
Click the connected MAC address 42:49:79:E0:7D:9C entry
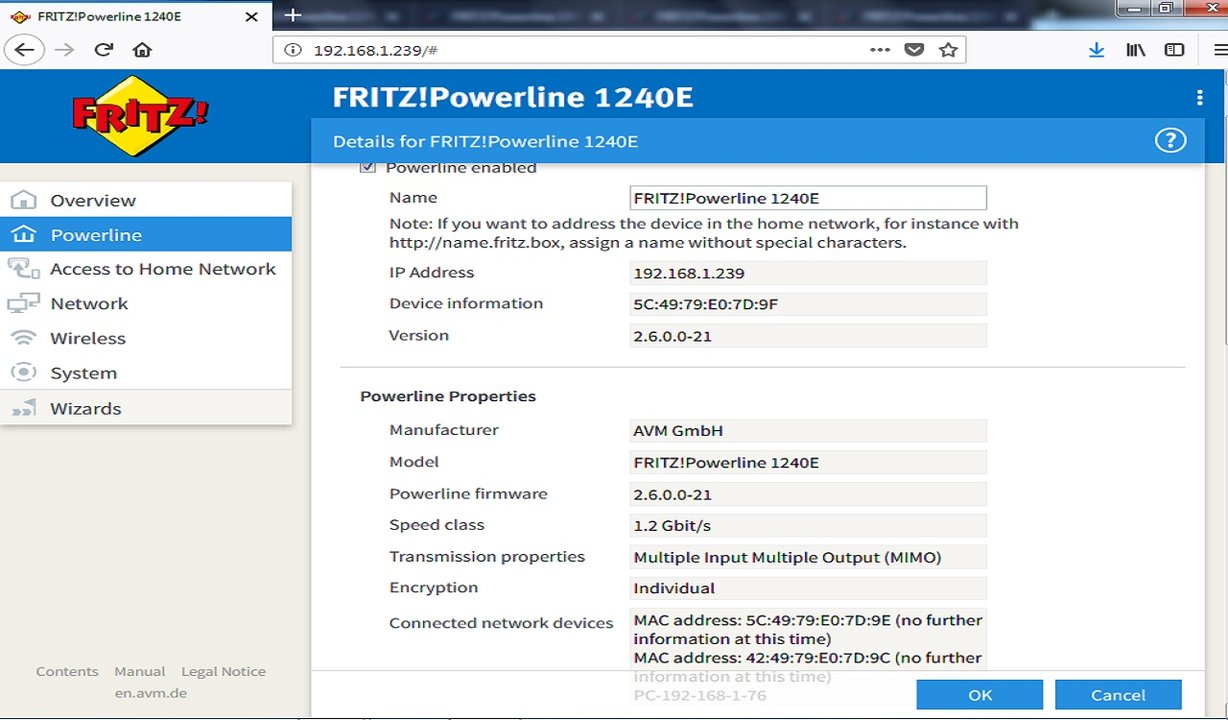click(808, 667)
